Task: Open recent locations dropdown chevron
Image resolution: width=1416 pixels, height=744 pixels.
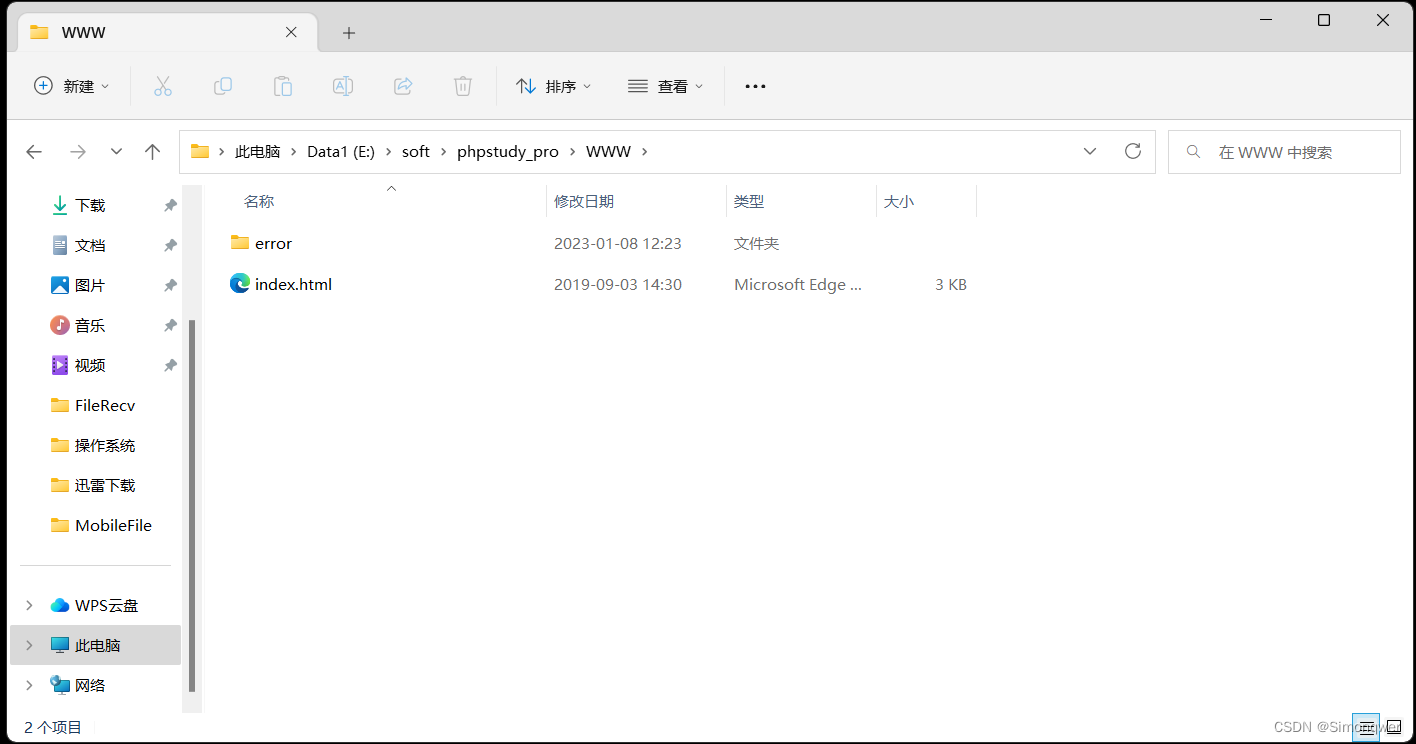Action: (x=116, y=152)
